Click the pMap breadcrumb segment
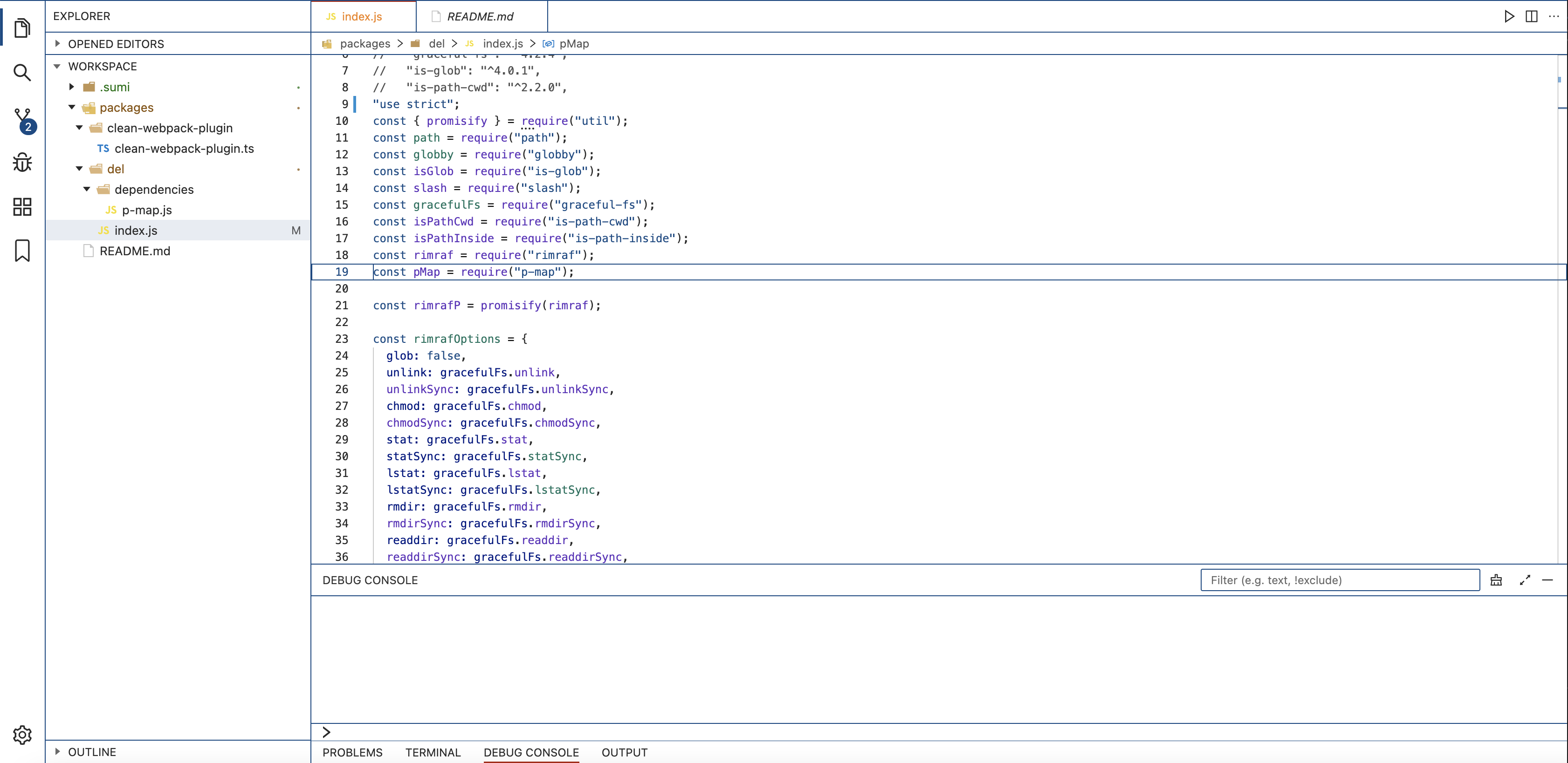Image resolution: width=1568 pixels, height=763 pixels. (x=574, y=44)
